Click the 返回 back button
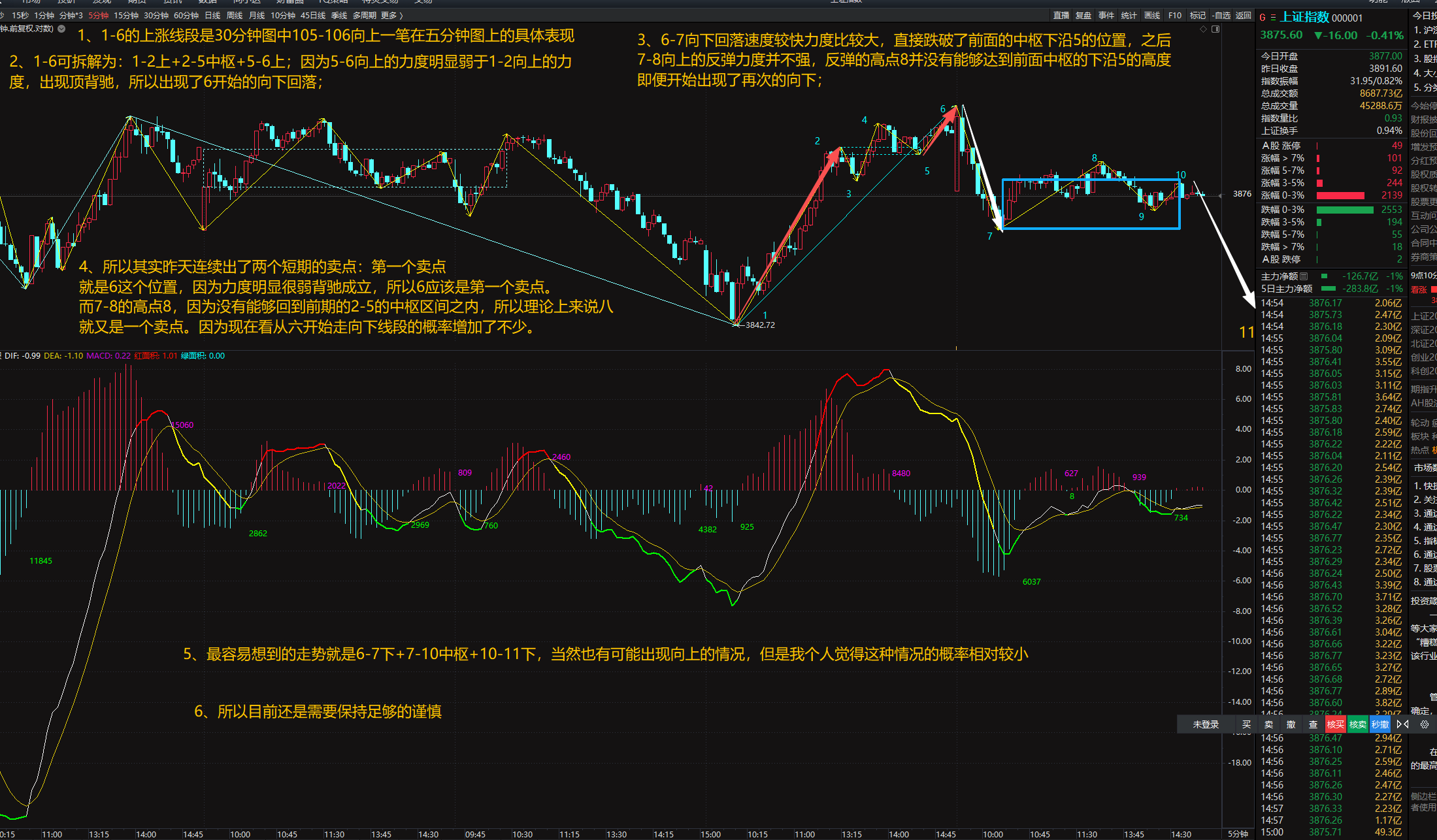The height and width of the screenshot is (840, 1437). 1244,15
